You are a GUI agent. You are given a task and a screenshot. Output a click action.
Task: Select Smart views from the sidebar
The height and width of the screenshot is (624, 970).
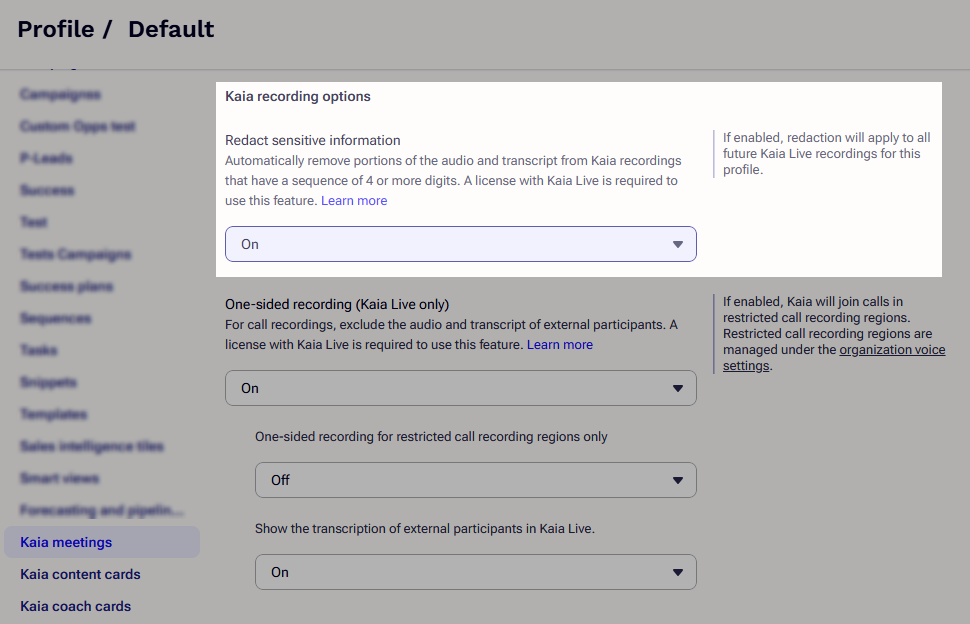pyautogui.click(x=60, y=478)
